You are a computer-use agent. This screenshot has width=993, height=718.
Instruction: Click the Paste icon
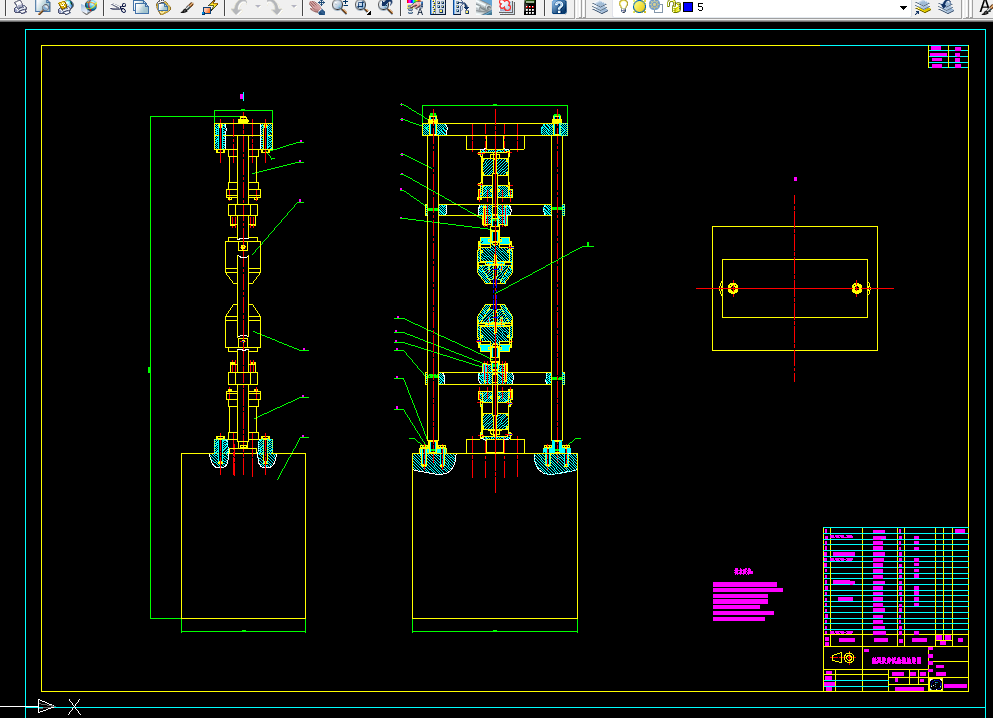click(x=163, y=7)
